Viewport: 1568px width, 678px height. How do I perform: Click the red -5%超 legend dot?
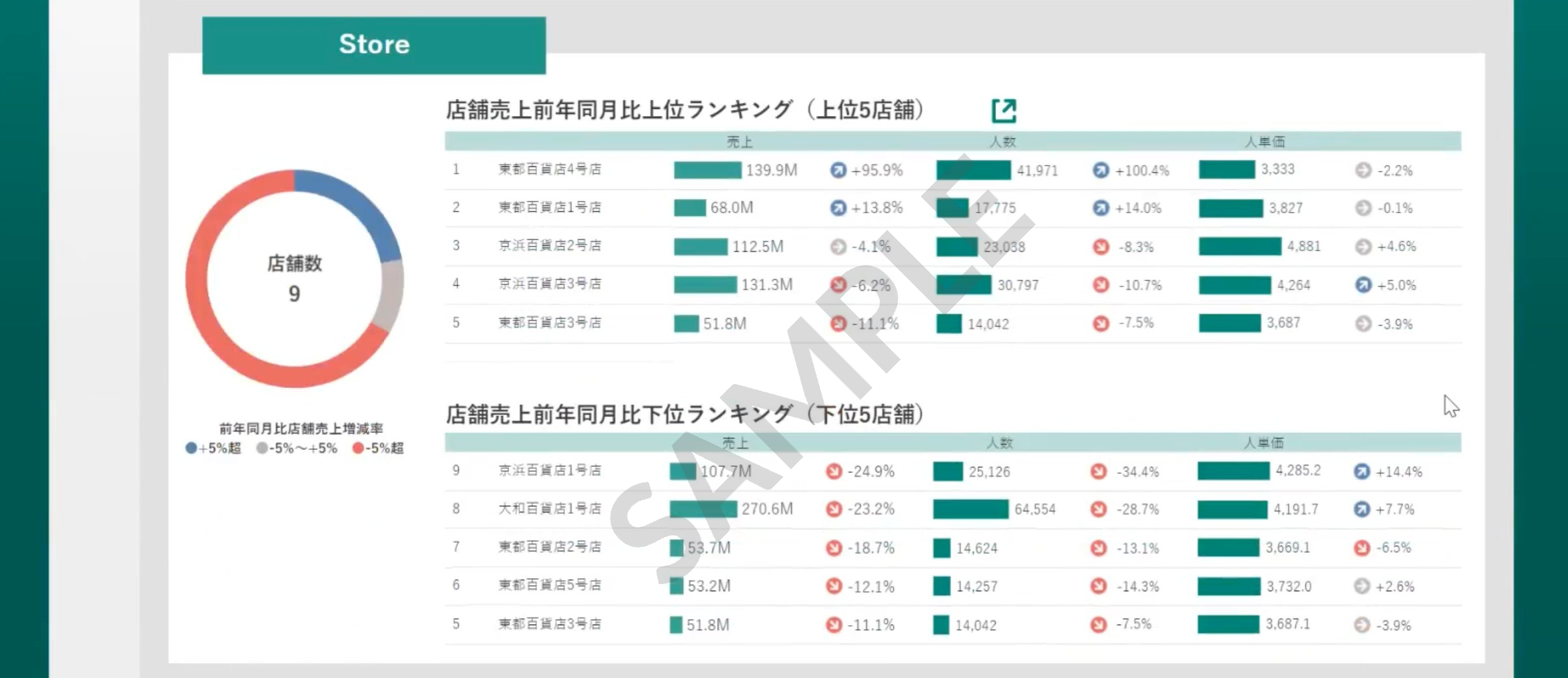click(358, 448)
